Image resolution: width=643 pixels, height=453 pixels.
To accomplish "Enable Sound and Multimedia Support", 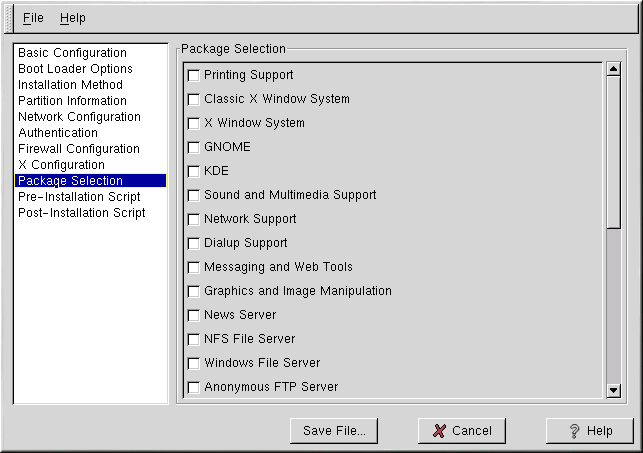I will pos(194,195).
